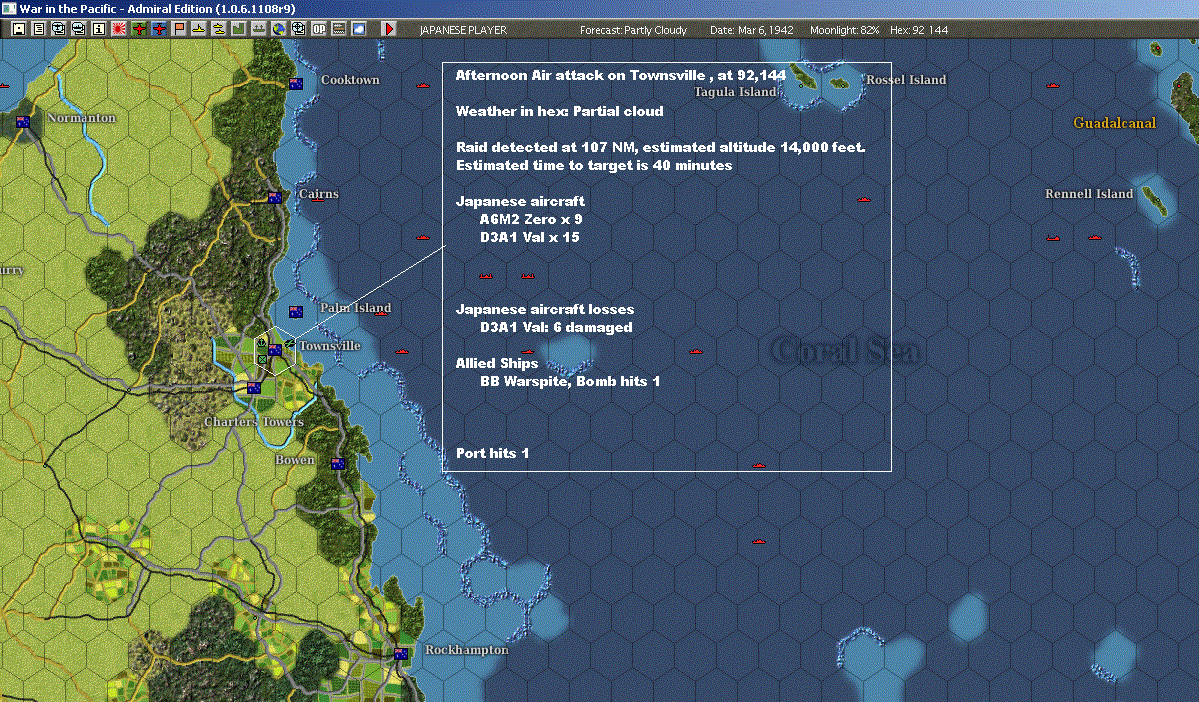Click the red play arrow button
The image size is (1199, 702).
click(x=388, y=29)
